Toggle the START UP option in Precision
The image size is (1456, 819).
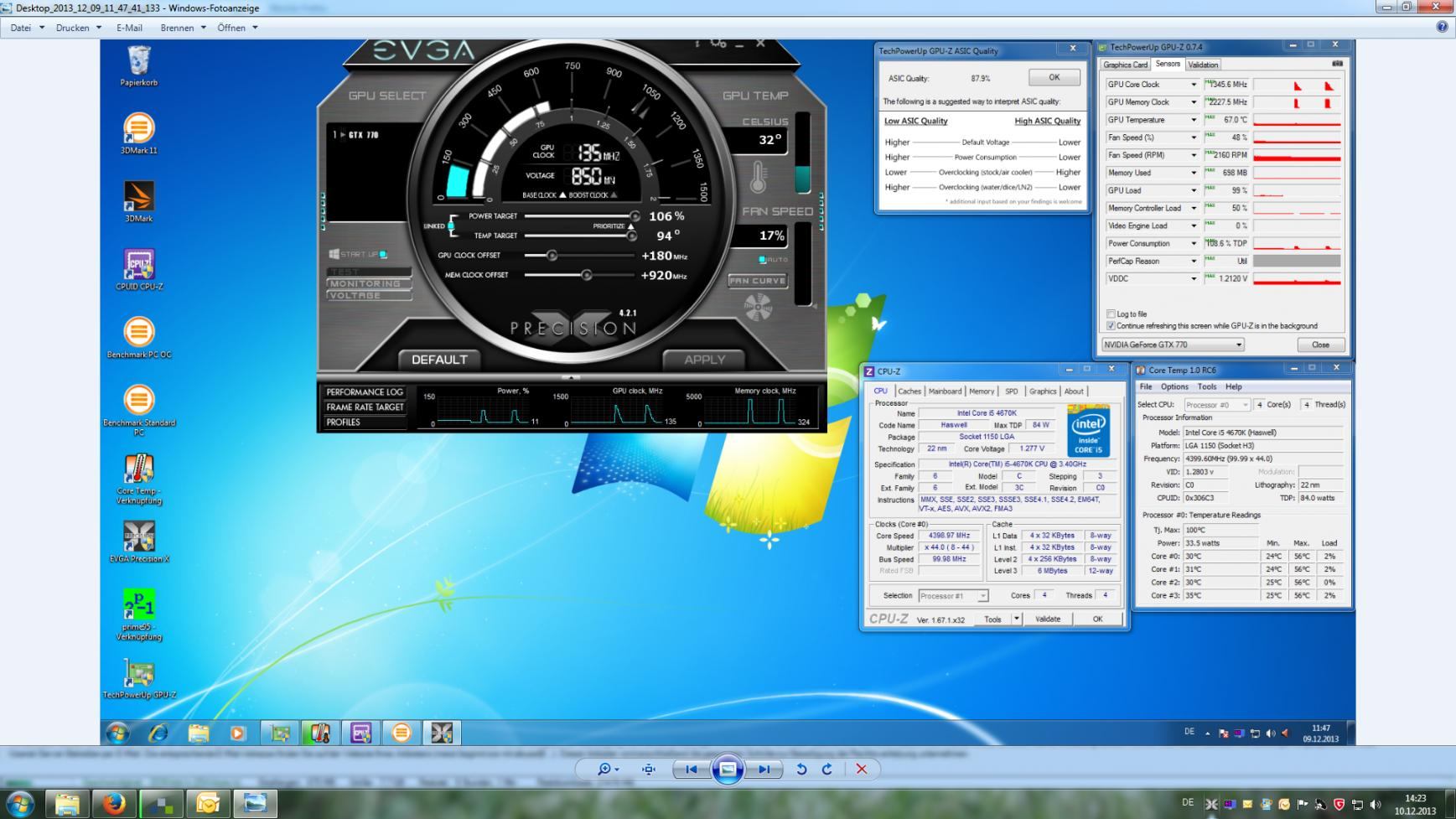(x=383, y=254)
